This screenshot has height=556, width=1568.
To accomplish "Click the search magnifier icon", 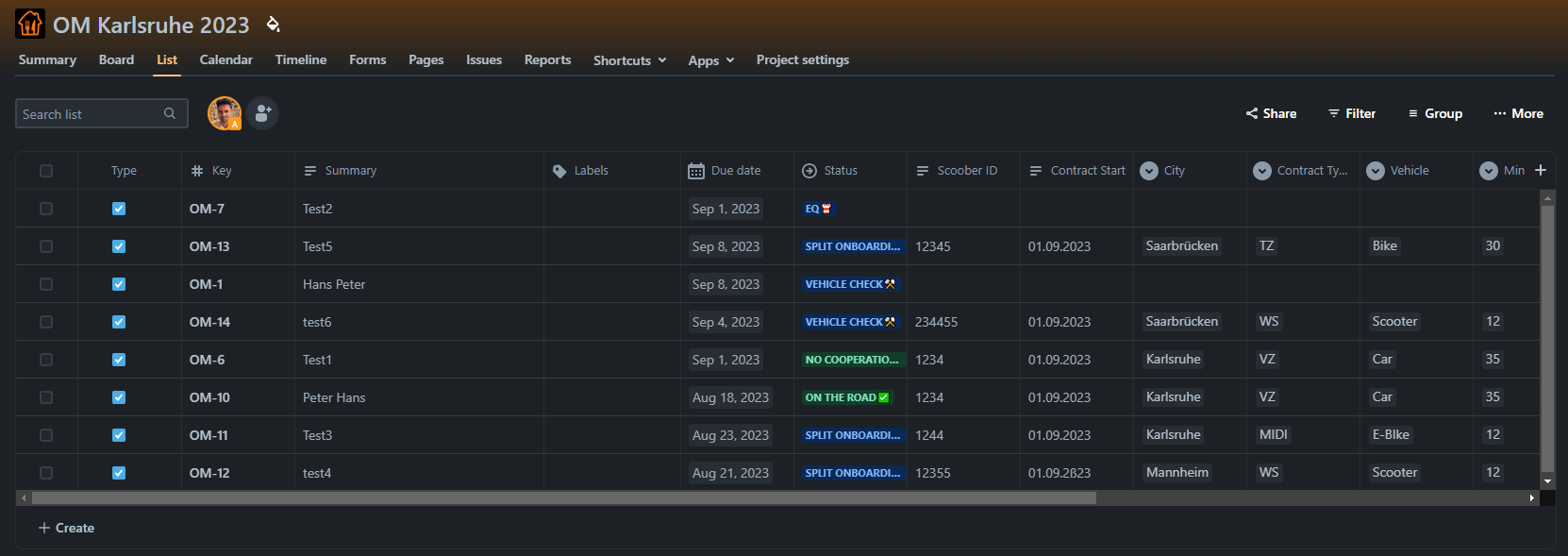I will point(170,113).
